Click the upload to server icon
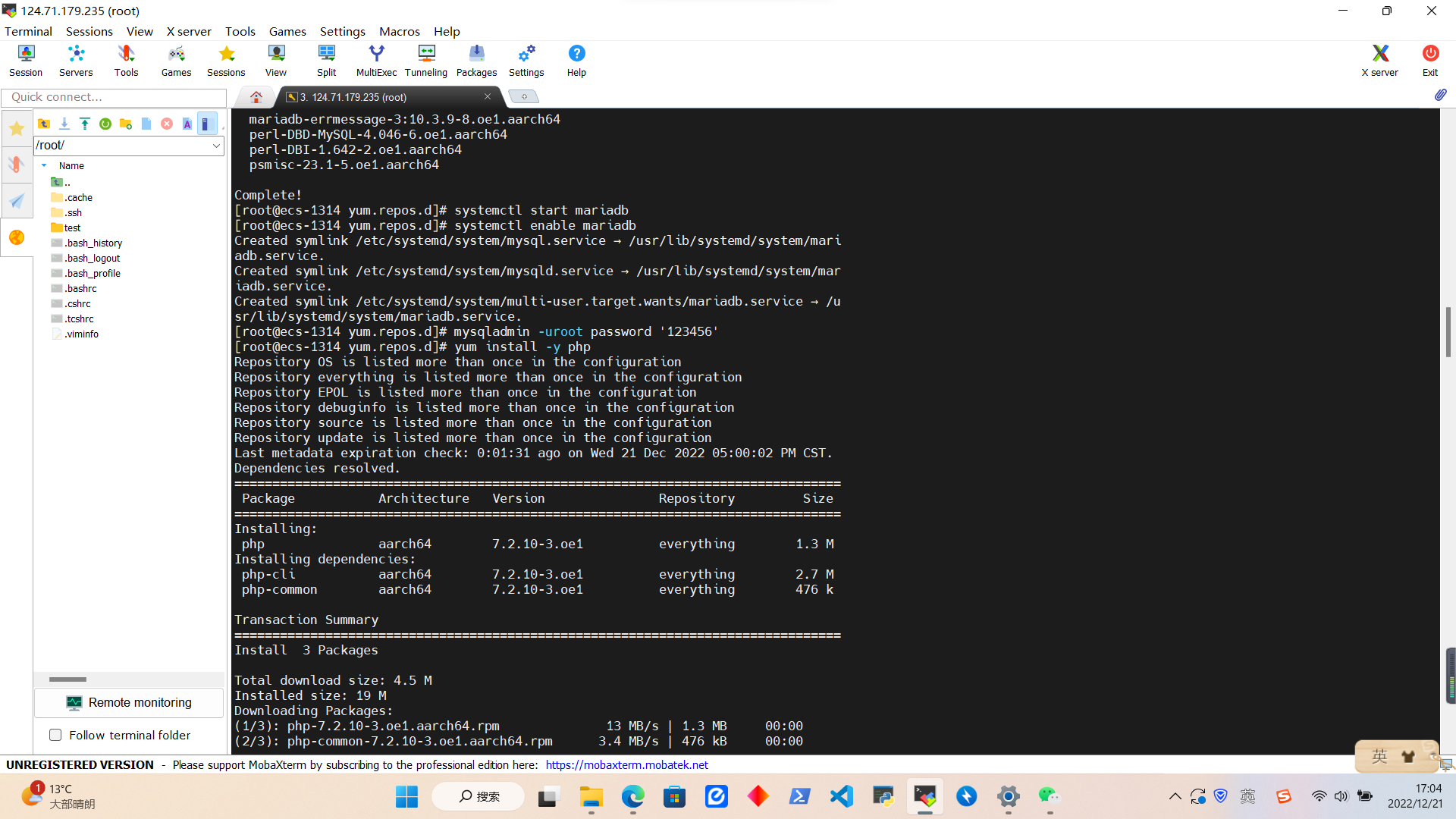Viewport: 1456px width, 819px height. click(x=85, y=124)
